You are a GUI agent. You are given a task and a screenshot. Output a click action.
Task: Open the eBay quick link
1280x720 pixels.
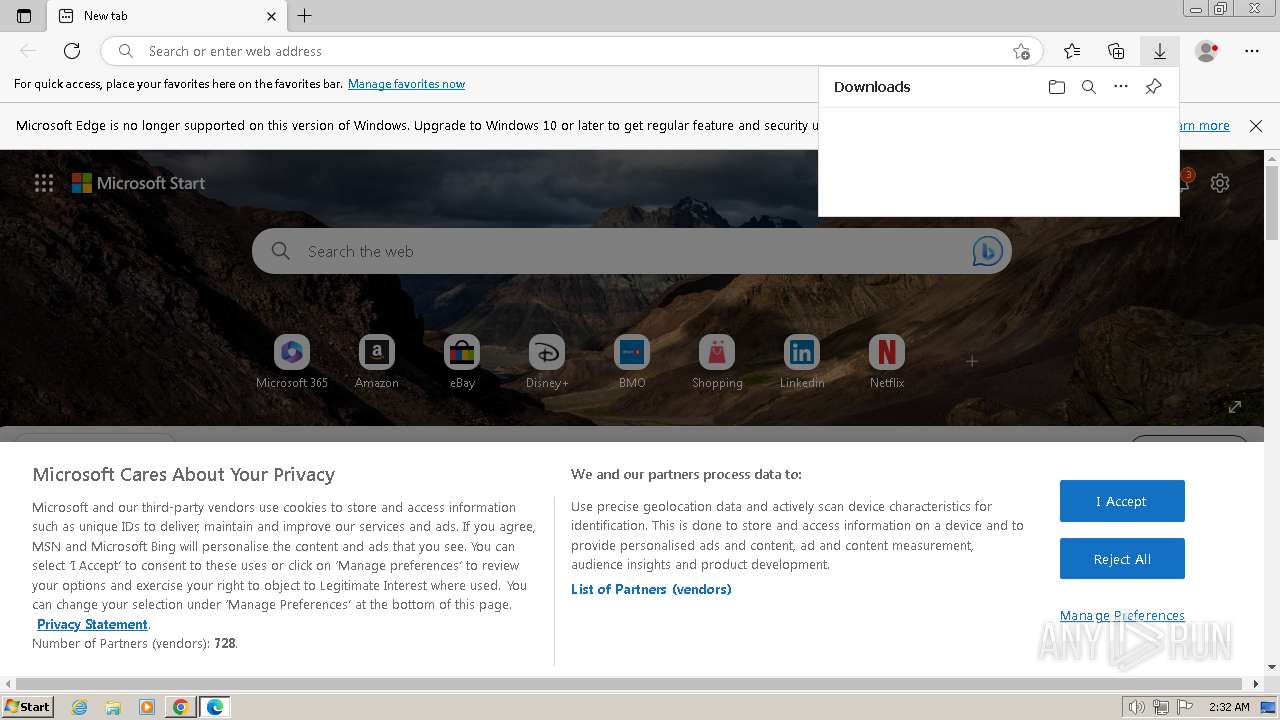pyautogui.click(x=462, y=363)
